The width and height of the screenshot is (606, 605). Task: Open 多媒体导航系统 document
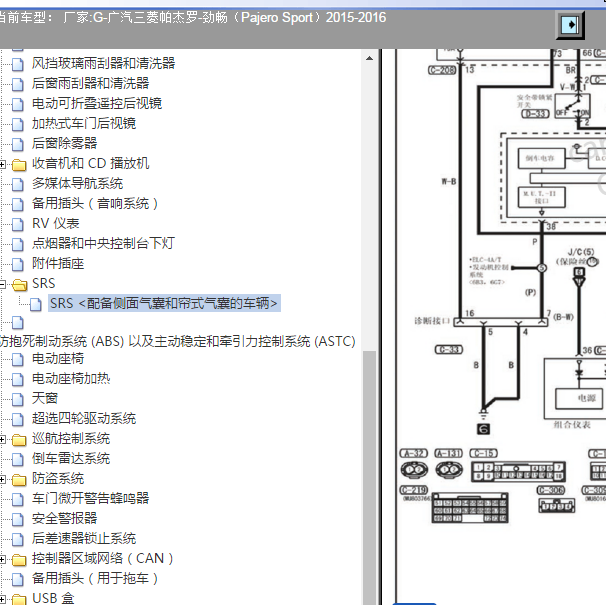pos(77,184)
